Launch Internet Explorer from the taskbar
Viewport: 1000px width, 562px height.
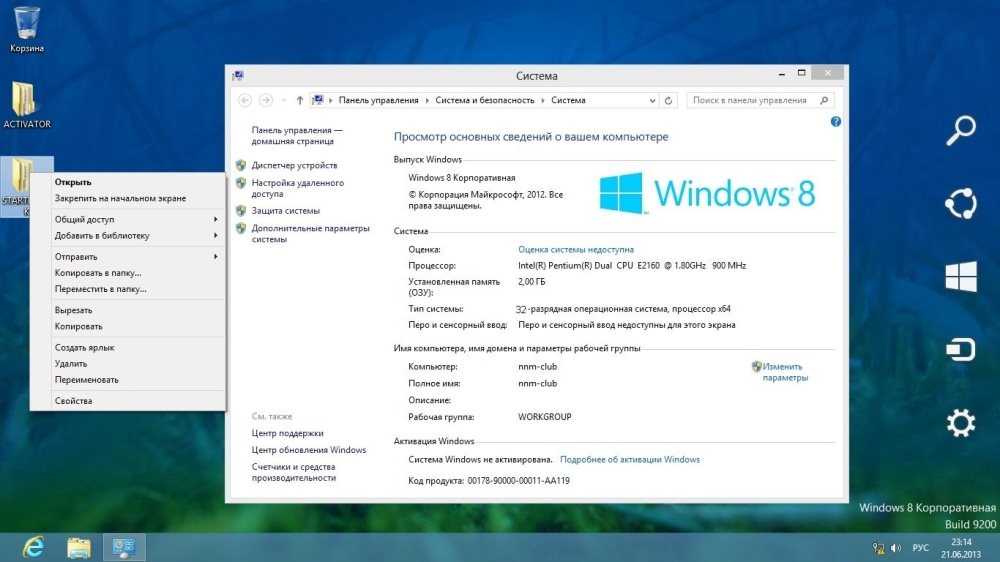pos(33,547)
